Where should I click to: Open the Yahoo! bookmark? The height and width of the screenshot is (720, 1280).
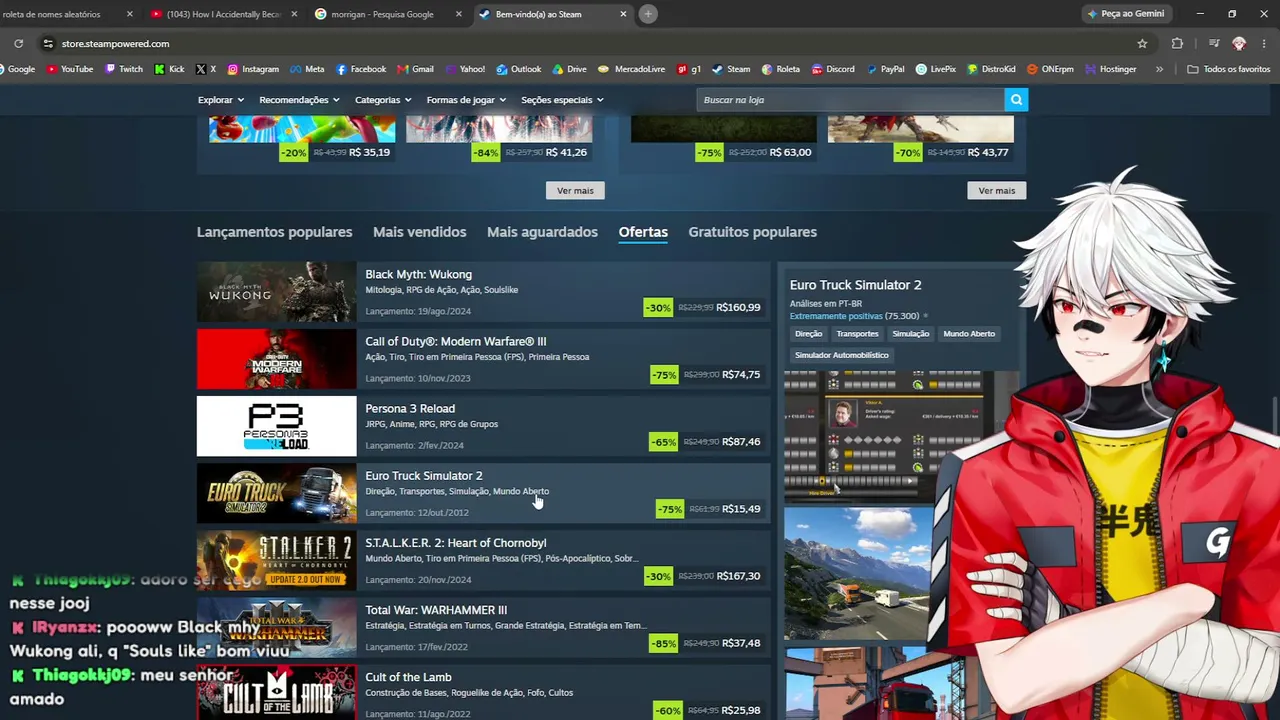[x=465, y=69]
